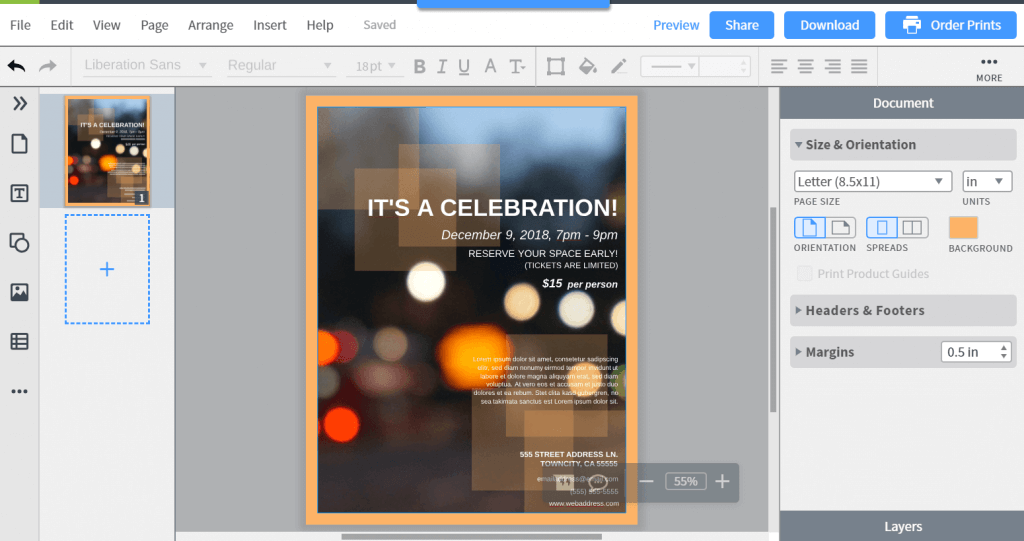Image resolution: width=1024 pixels, height=541 pixels.
Task: Click the horizontal canvas scrollbar
Action: point(472,536)
